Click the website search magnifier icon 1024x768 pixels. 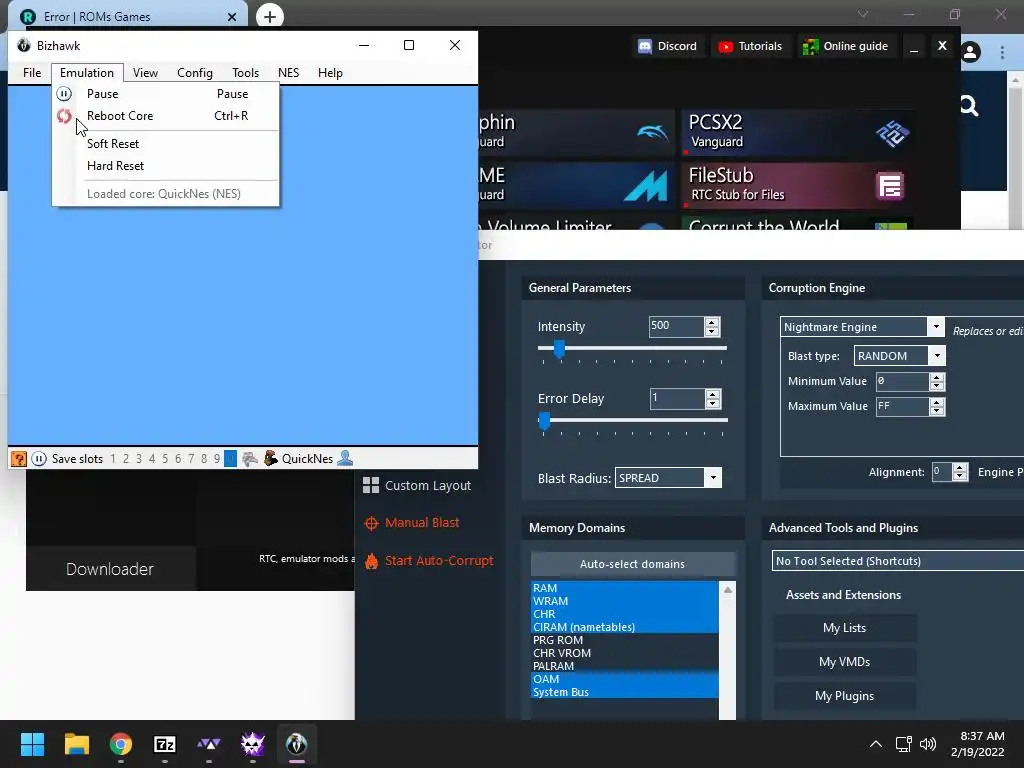[x=969, y=105]
